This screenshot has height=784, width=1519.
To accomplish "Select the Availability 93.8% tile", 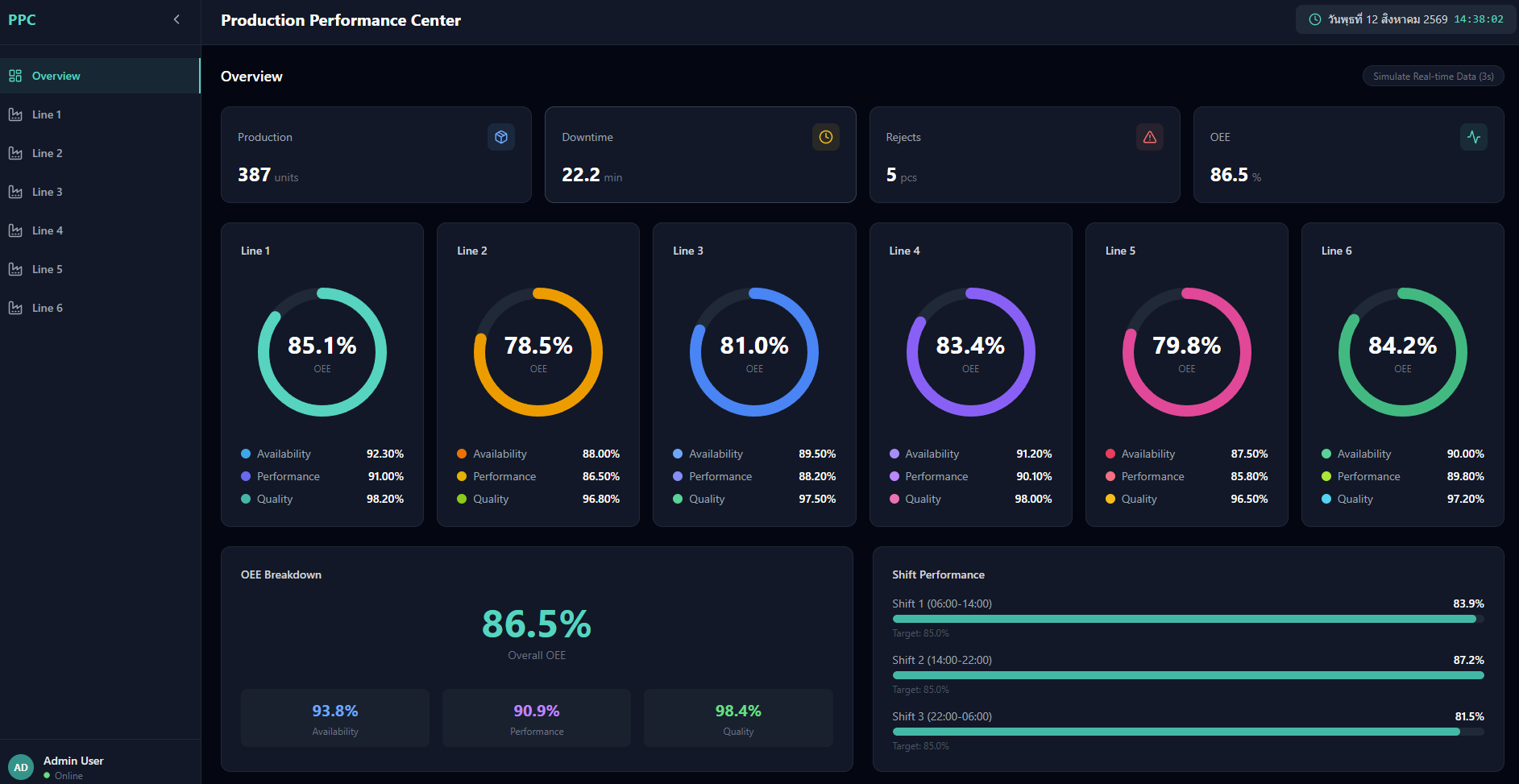I will 335,718.
